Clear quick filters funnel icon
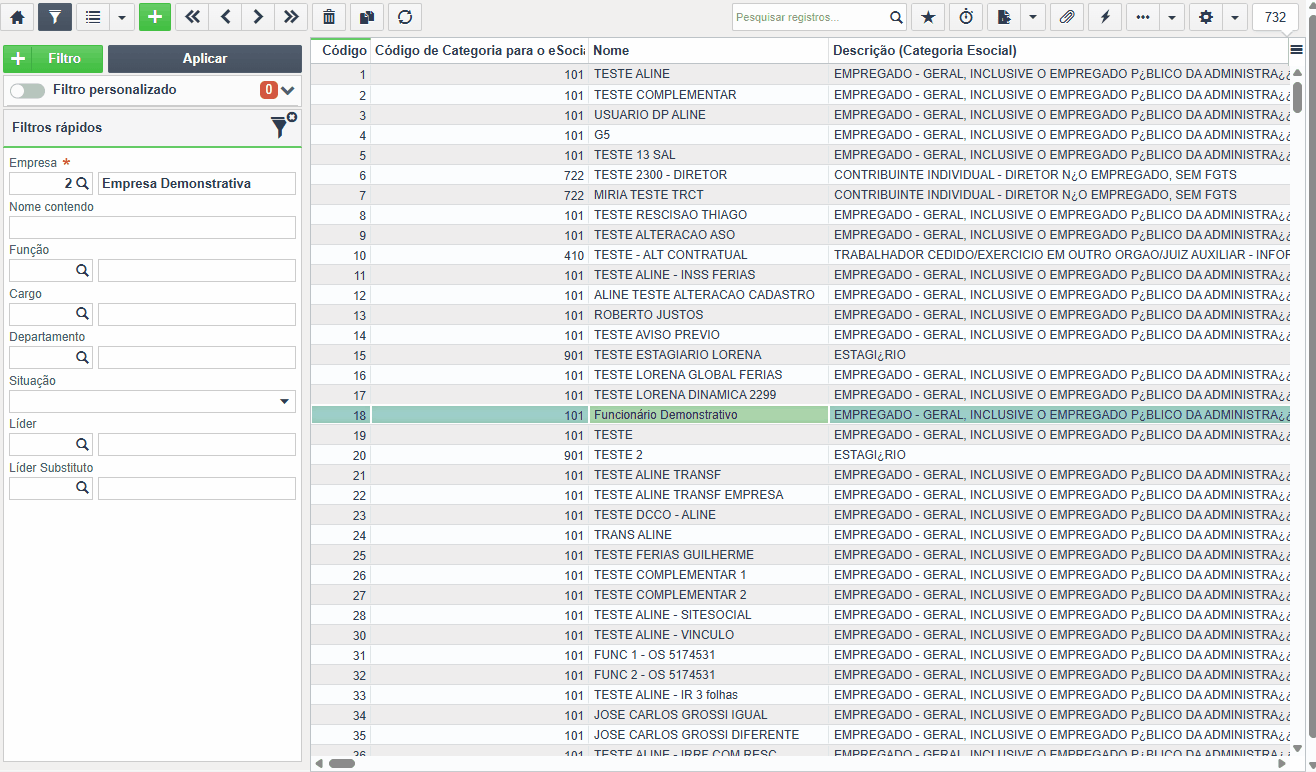 pos(283,126)
